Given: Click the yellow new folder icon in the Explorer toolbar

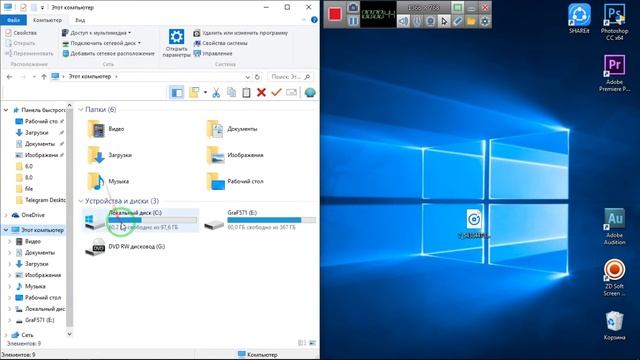Looking at the screenshot, I should (x=194, y=93).
